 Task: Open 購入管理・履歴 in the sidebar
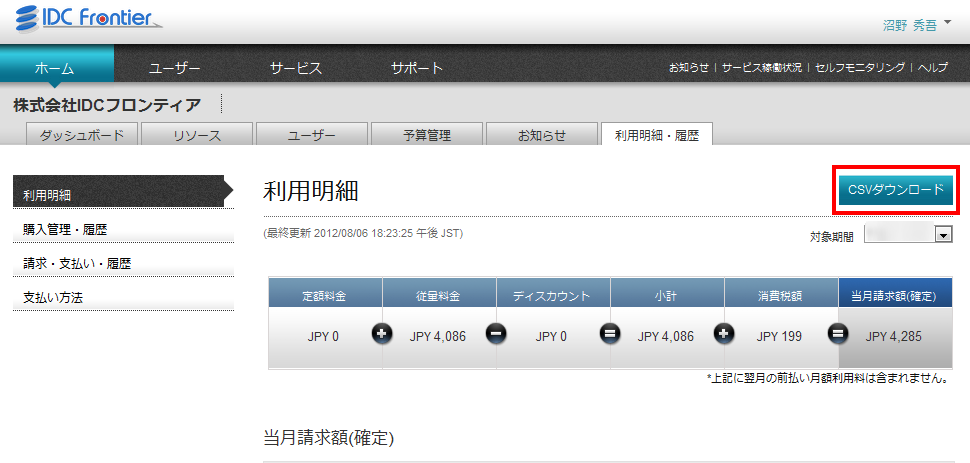pos(124,230)
